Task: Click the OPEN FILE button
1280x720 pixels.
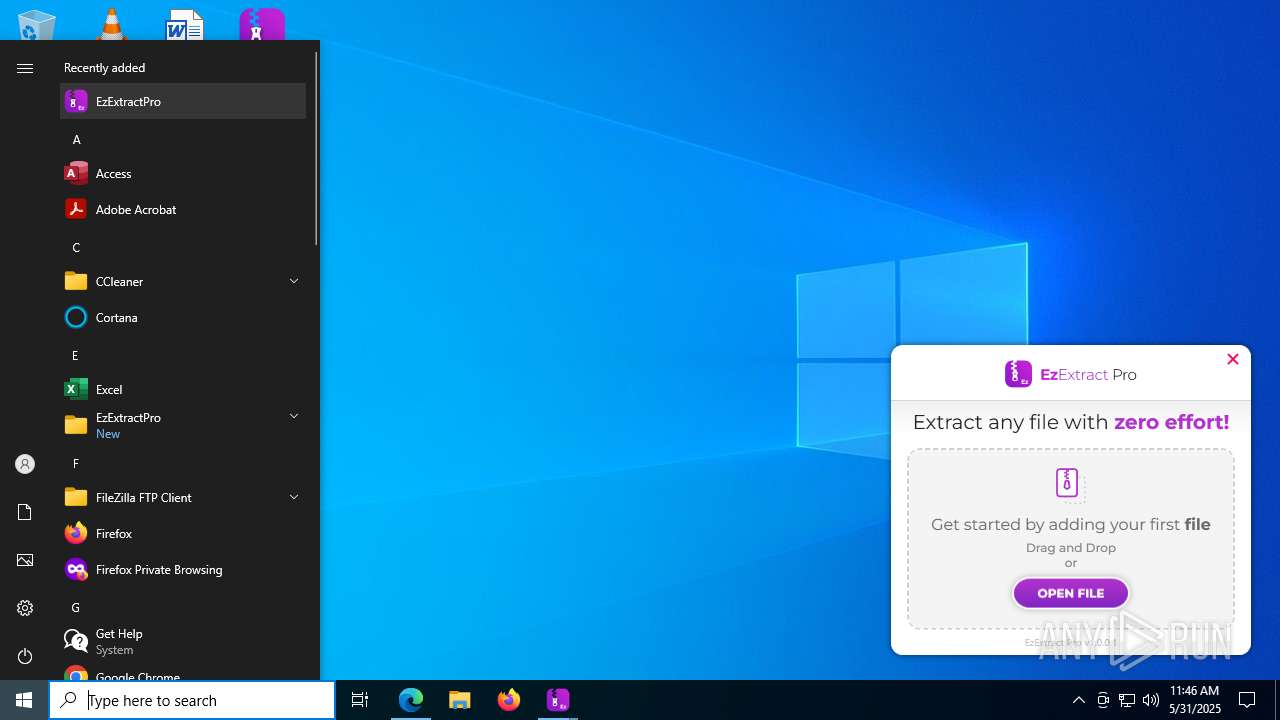Action: coord(1071,593)
